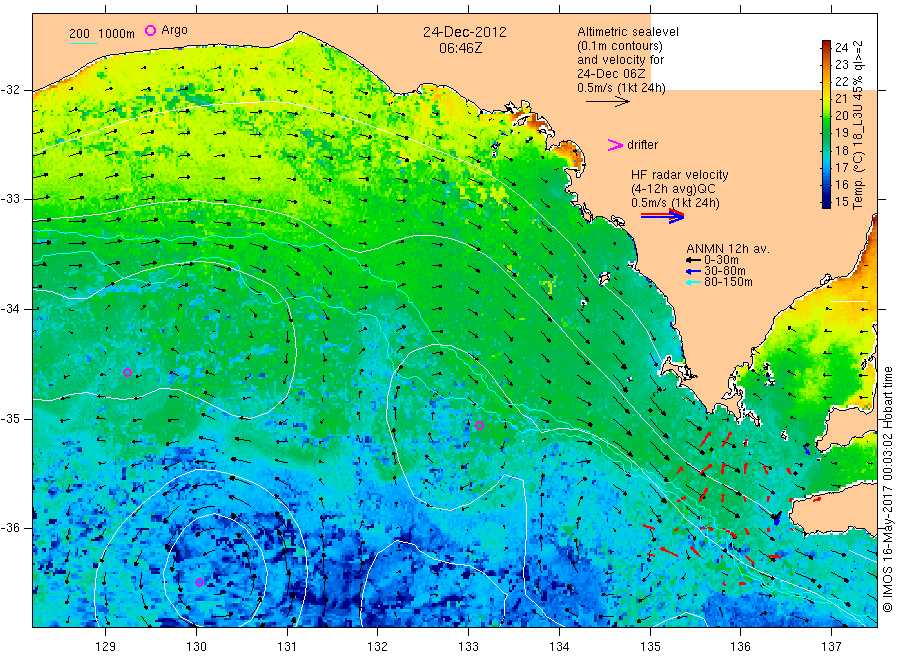
Task: Click the Argo marker circle in legend
Action: [150, 30]
